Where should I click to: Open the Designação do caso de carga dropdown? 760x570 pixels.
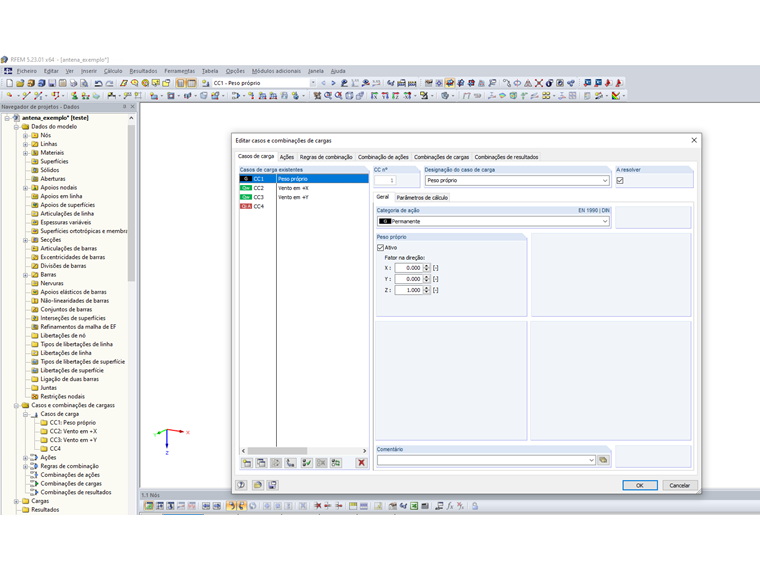605,180
